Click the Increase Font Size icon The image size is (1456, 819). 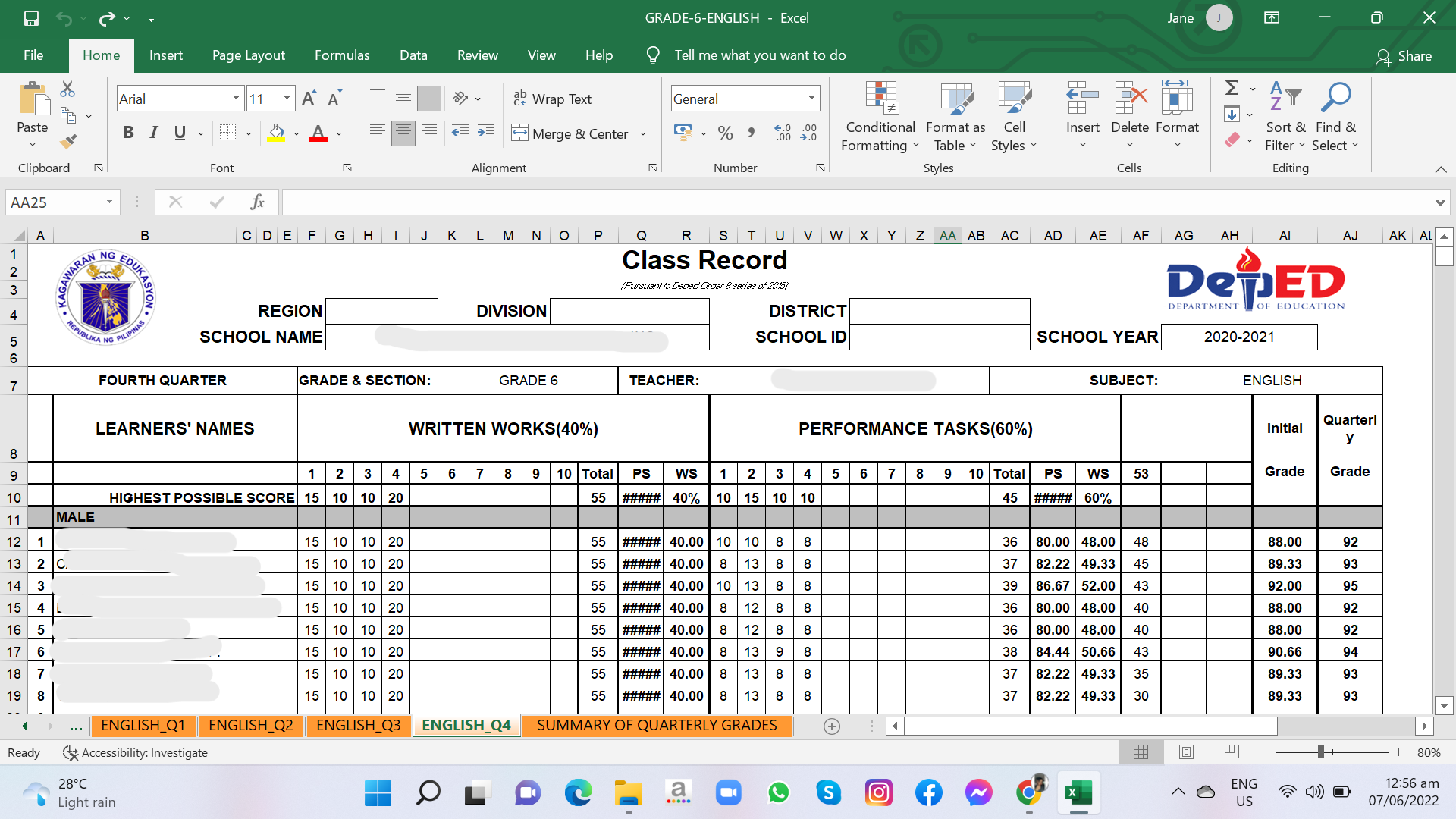[x=309, y=99]
